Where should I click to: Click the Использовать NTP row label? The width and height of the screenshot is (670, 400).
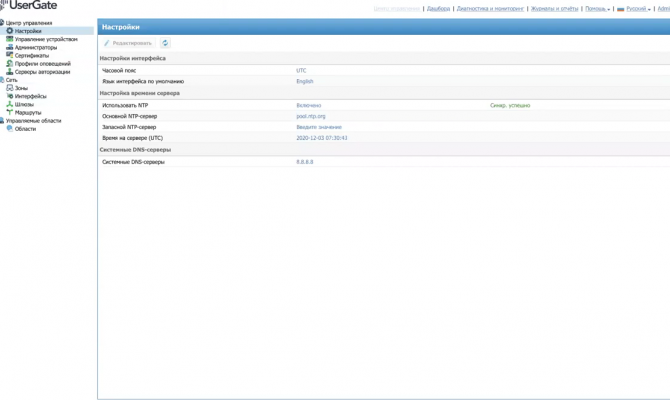click(x=125, y=105)
